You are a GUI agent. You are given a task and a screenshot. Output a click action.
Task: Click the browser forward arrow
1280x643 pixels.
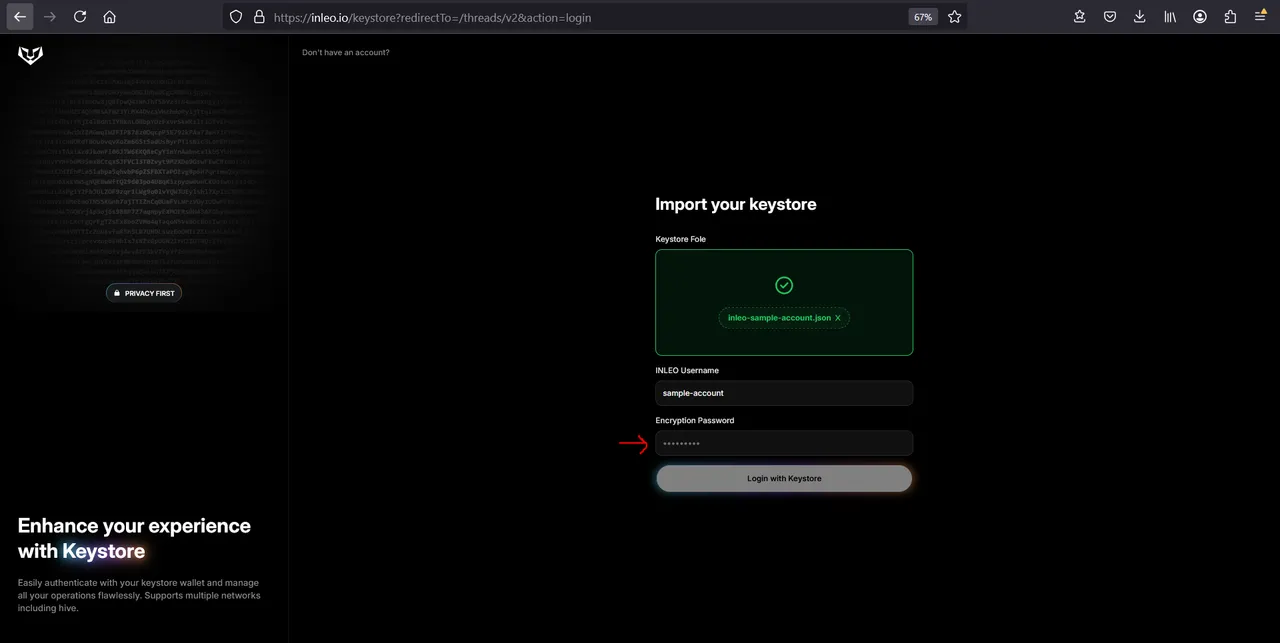pos(50,17)
